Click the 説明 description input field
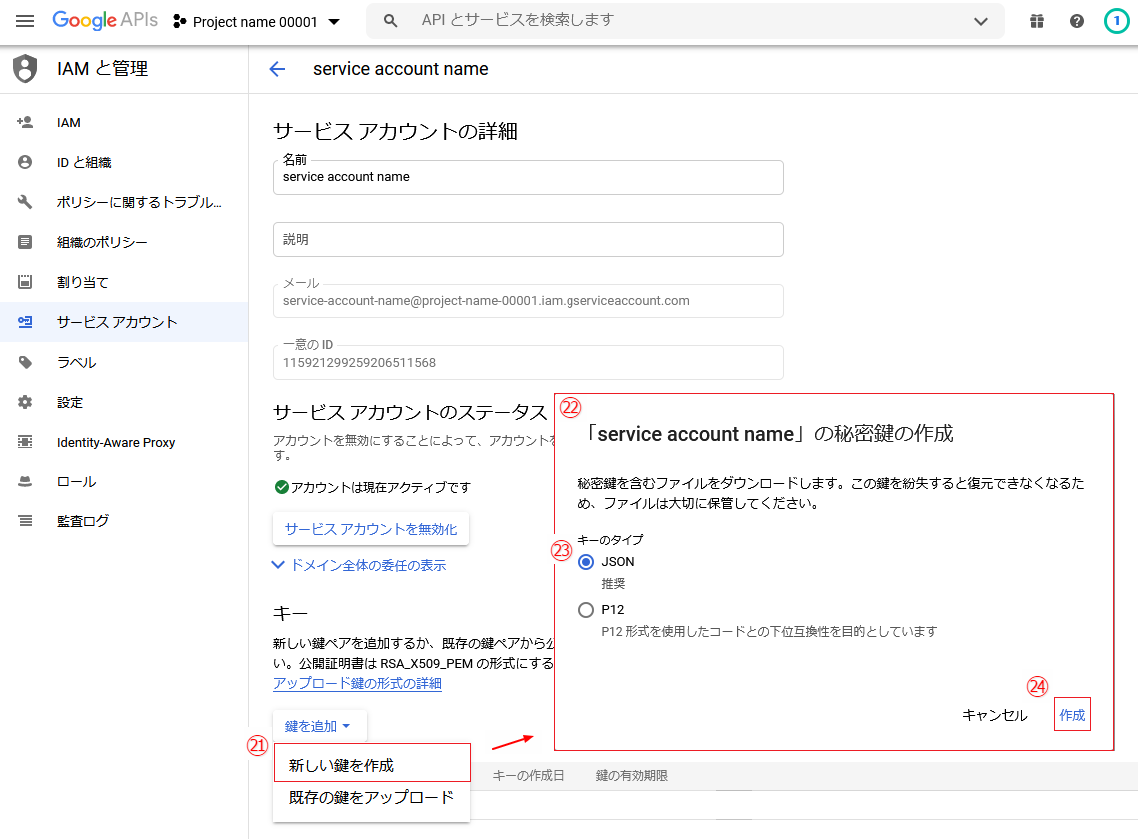Screen dimensions: 1138x839 click(x=527, y=240)
